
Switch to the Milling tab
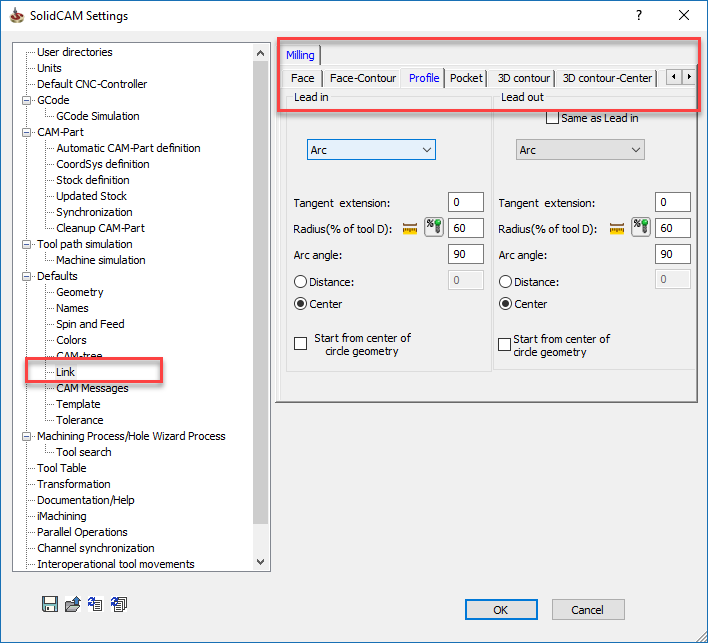coord(300,55)
